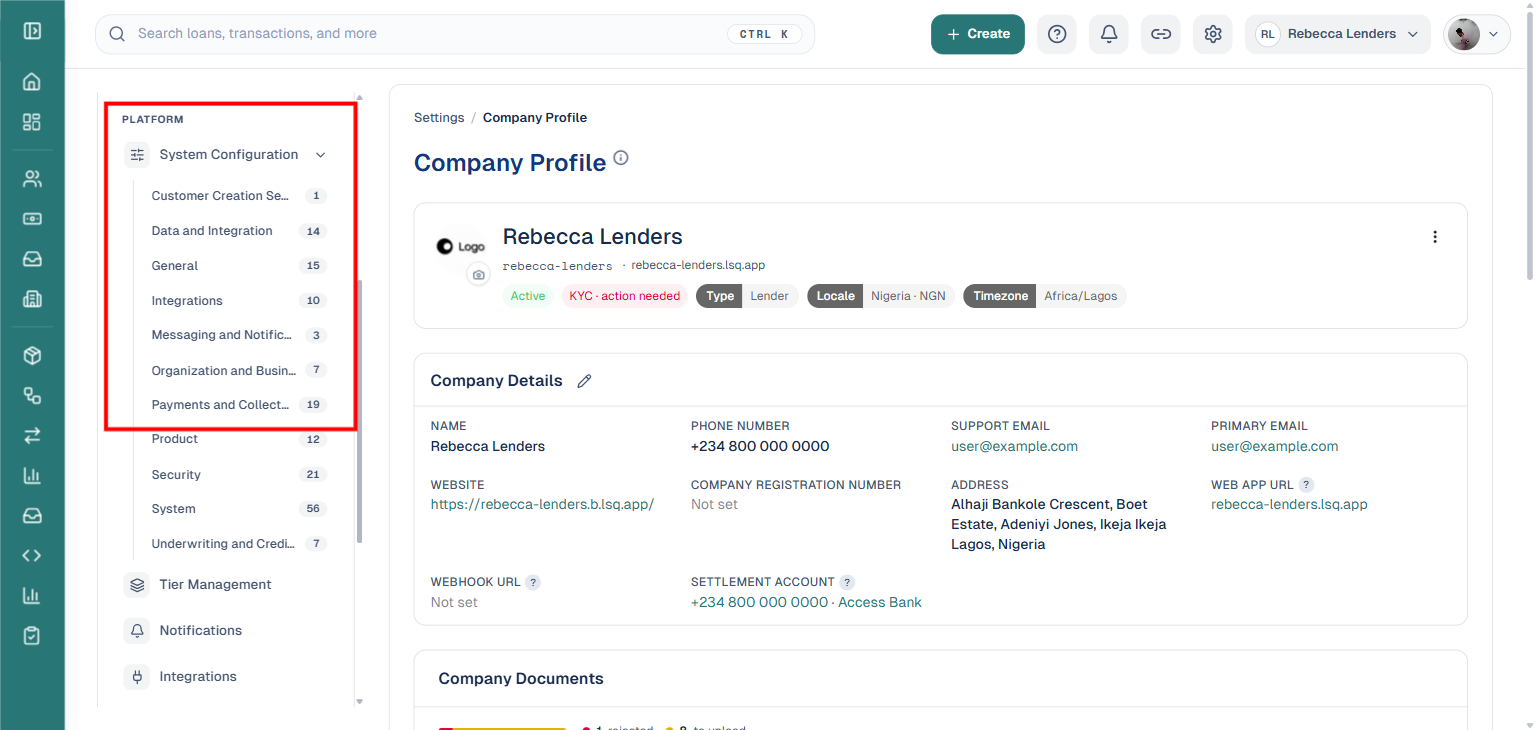Select the General settings item
The height and width of the screenshot is (730, 1535).
click(239, 266)
